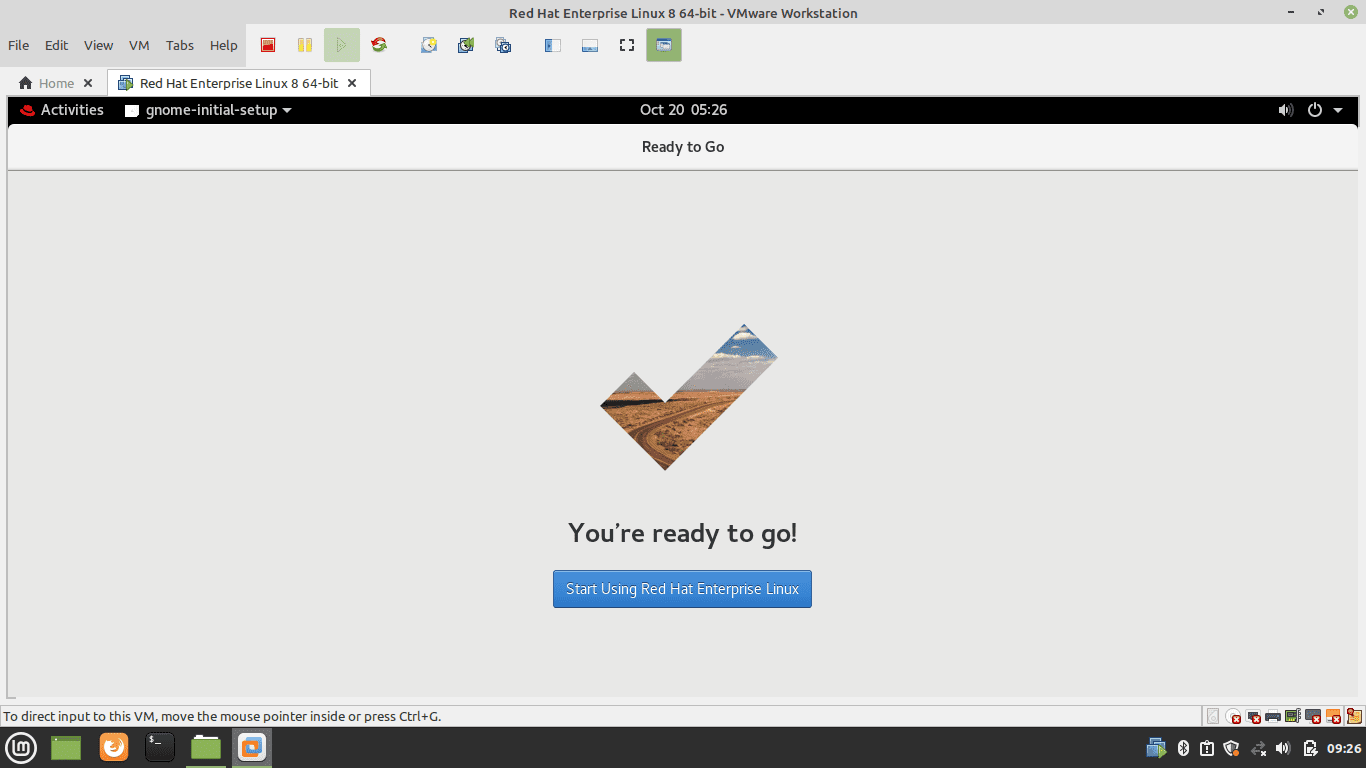Viewport: 1366px width, 768px height.
Task: Enter full screen mode icon
Action: pos(627,45)
